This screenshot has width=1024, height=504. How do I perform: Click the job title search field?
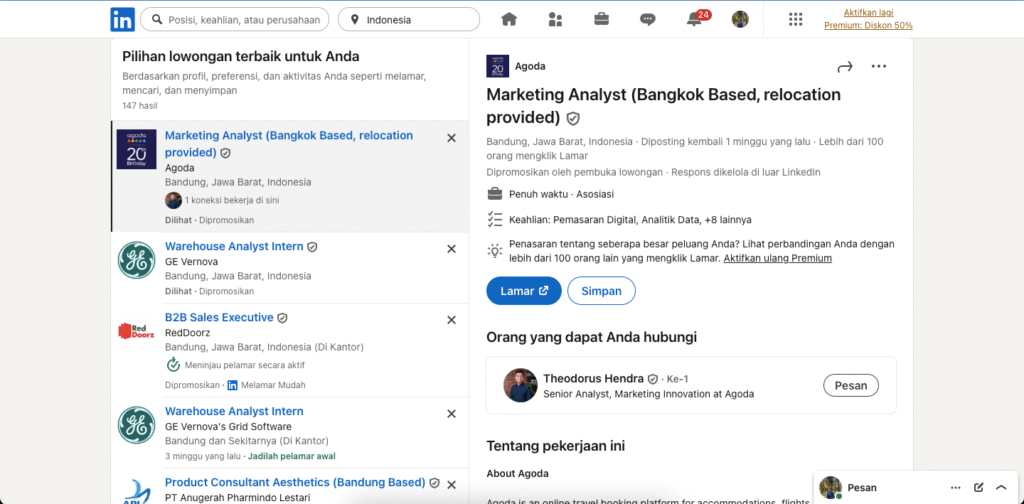tap(235, 20)
